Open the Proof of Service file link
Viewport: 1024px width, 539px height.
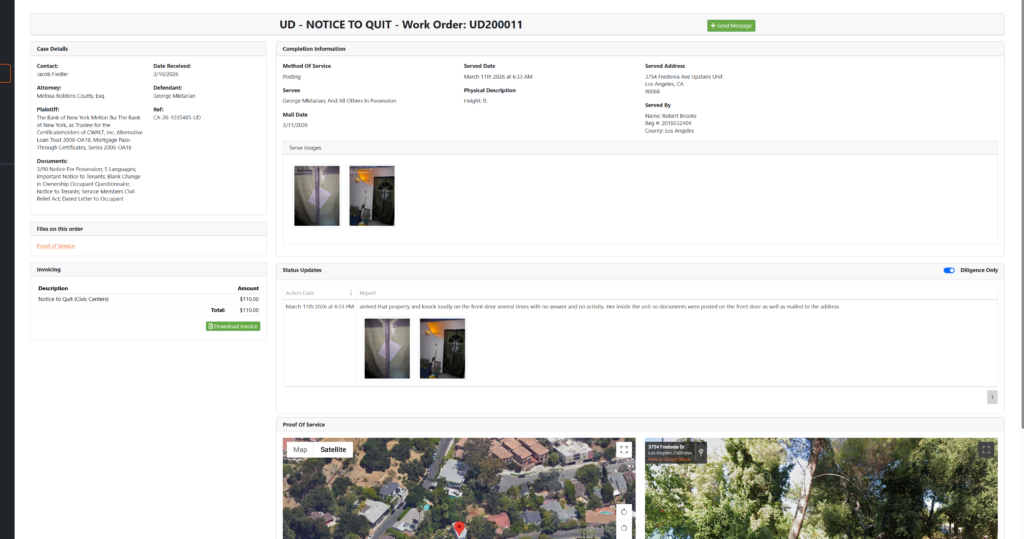point(56,245)
